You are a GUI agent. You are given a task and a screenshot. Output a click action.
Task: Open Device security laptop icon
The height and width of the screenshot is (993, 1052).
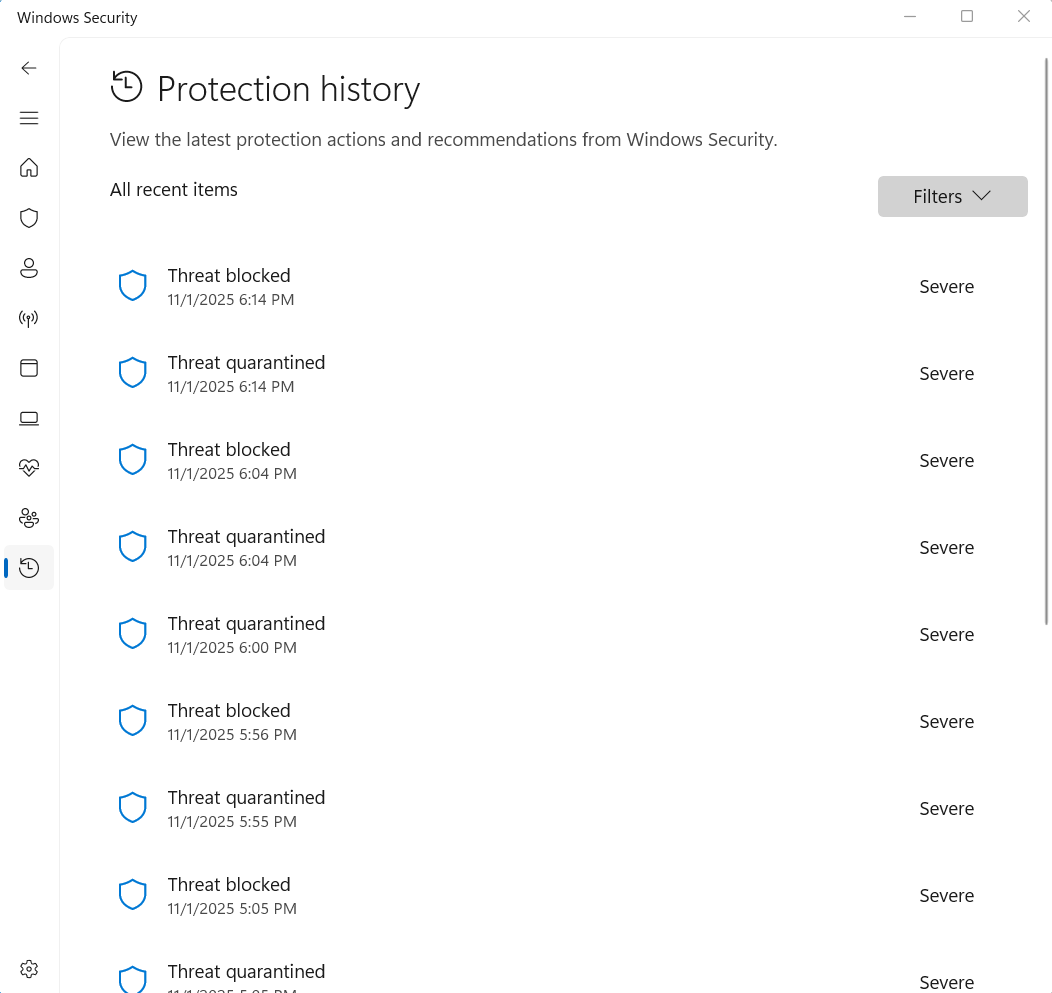[29, 418]
